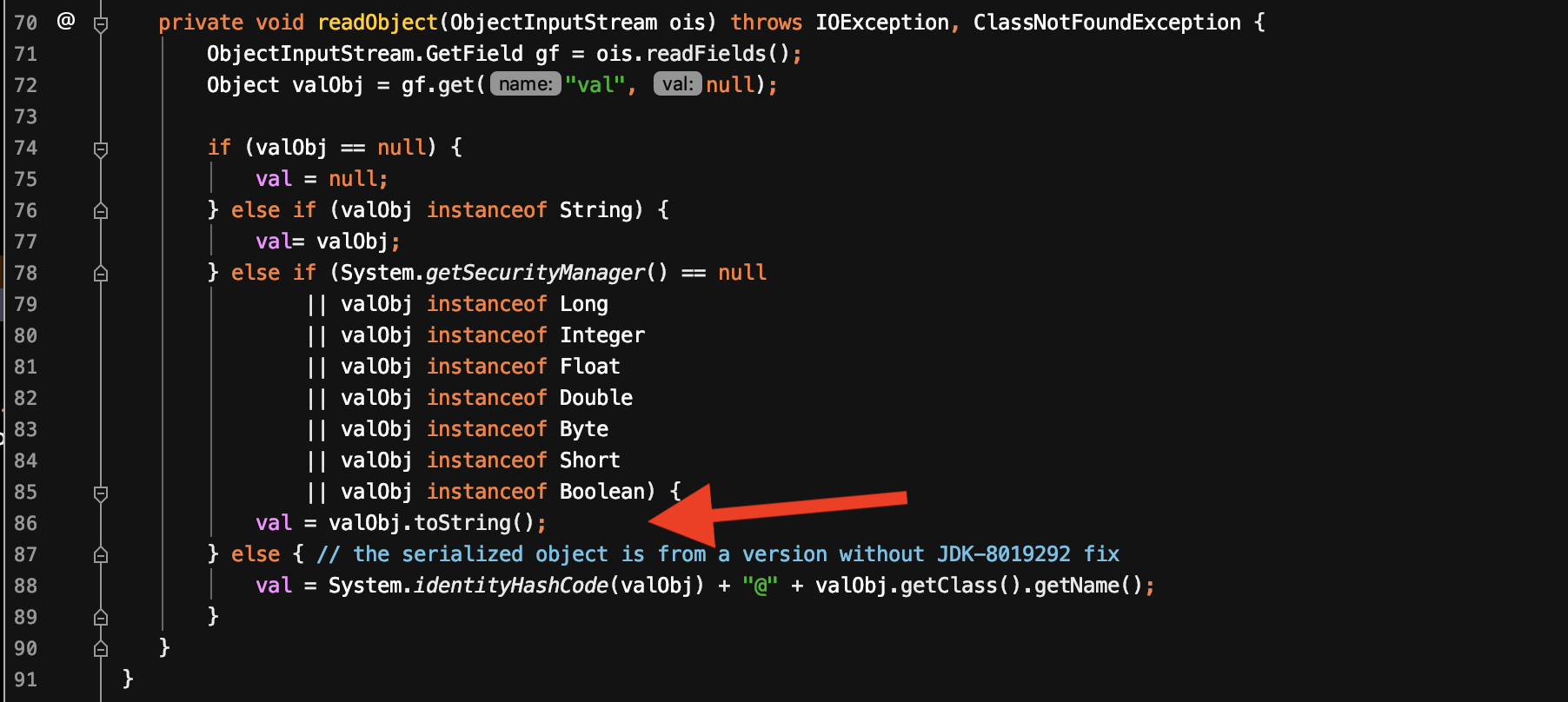This screenshot has height=702, width=1568.
Task: Click the fold end marker on line 89
Action: click(101, 618)
